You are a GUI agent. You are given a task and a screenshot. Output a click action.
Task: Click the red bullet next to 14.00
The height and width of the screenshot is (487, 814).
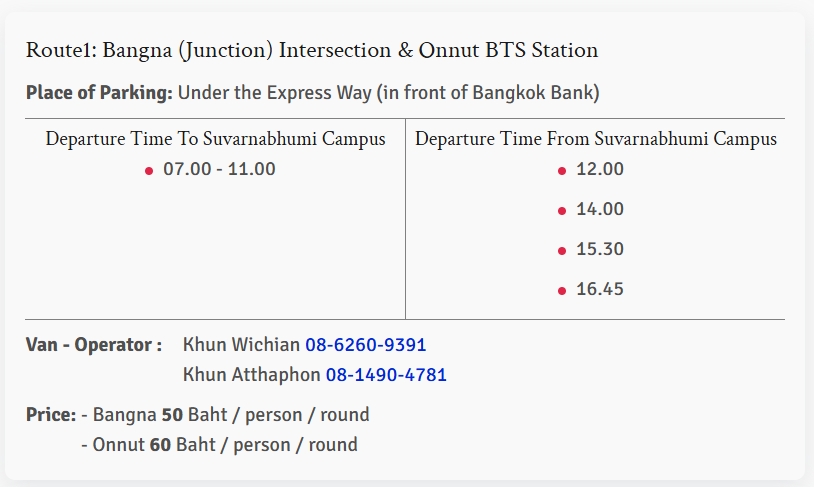tap(562, 211)
